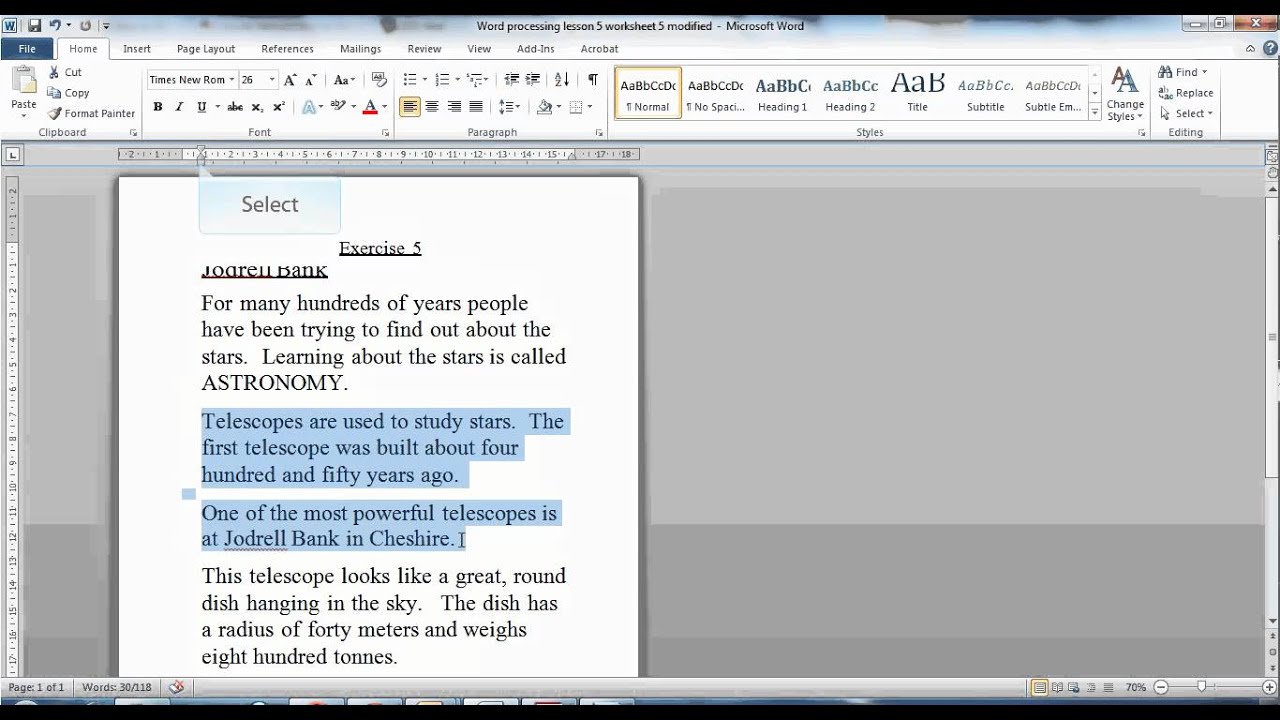1280x720 pixels.
Task: Click Replace in the Editing group
Action: 1186,93
